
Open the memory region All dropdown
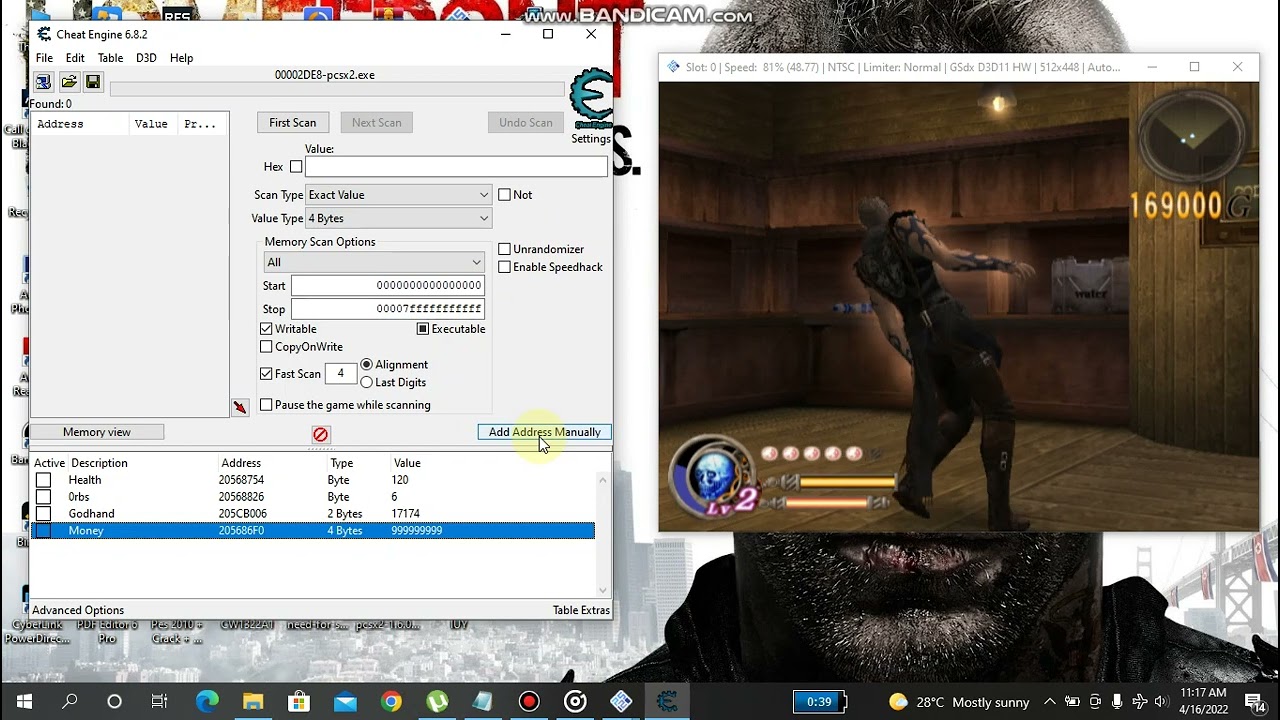pos(374,262)
